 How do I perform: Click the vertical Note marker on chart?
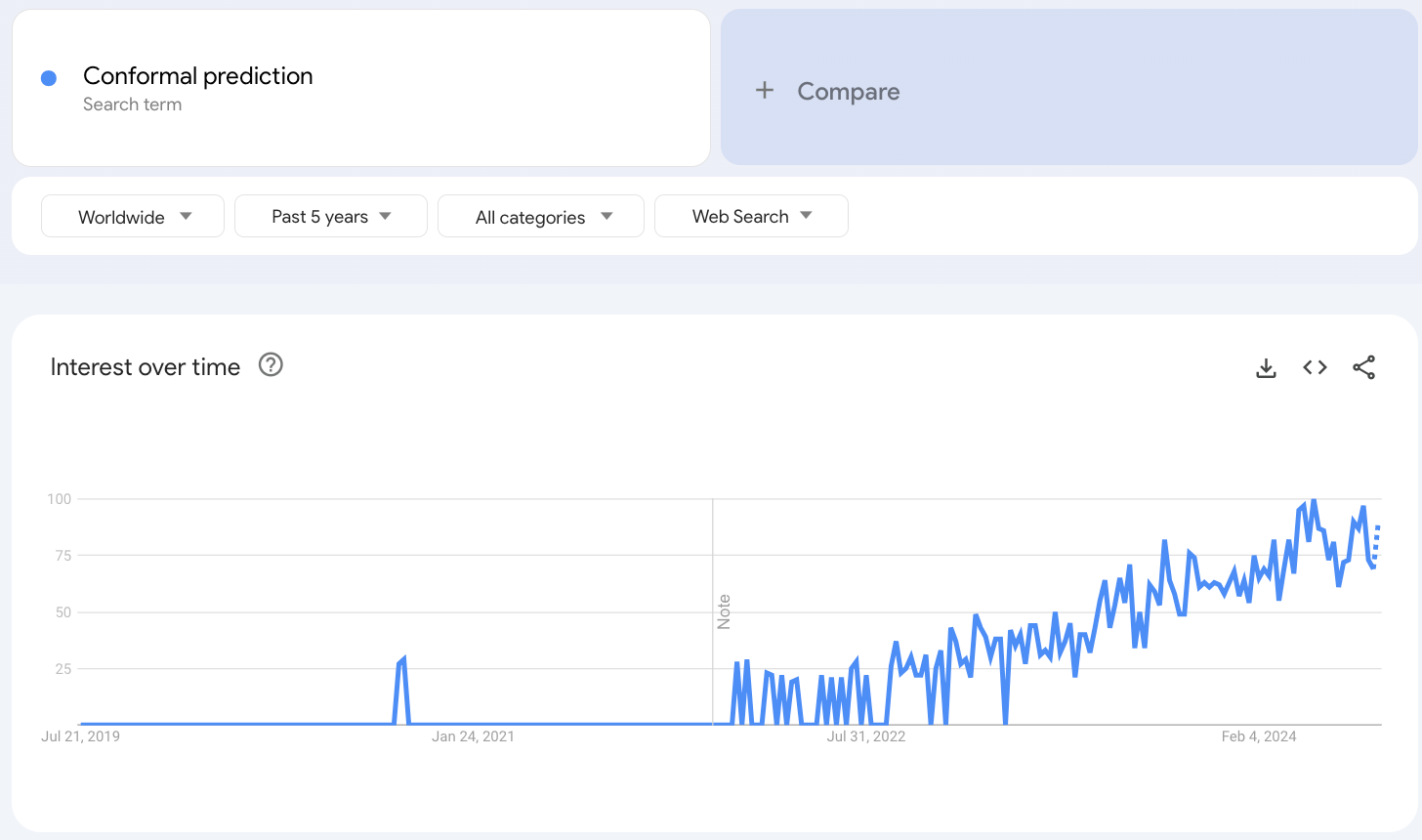coord(724,611)
